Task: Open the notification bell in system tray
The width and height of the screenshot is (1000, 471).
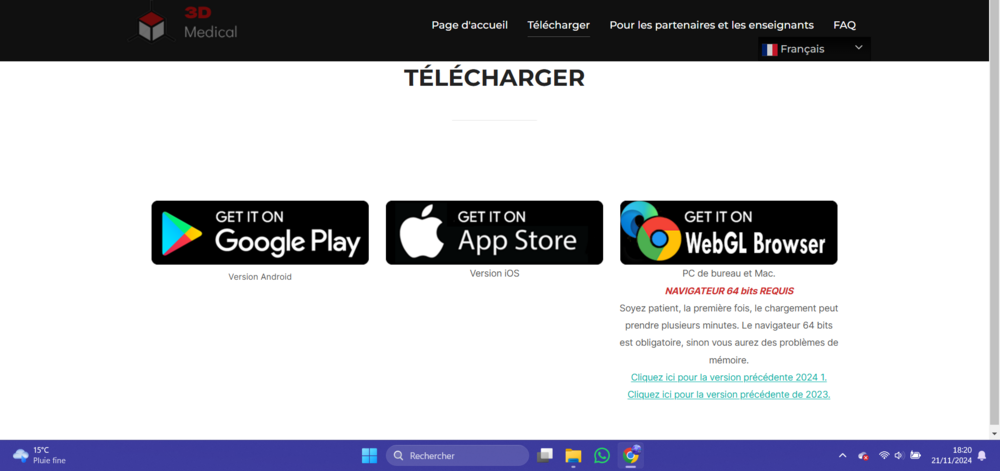Action: click(x=981, y=455)
